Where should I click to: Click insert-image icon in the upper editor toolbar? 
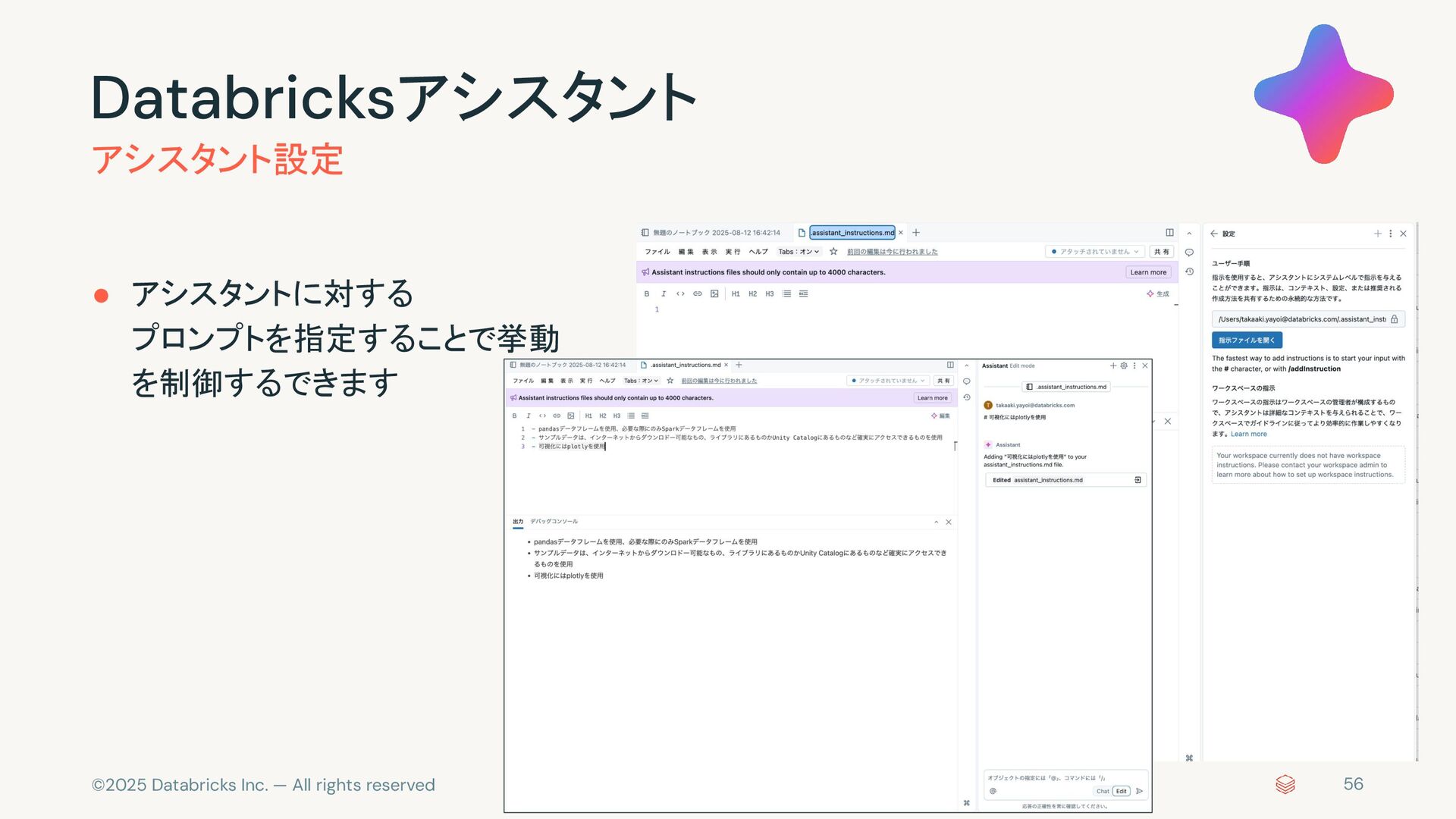(x=714, y=294)
